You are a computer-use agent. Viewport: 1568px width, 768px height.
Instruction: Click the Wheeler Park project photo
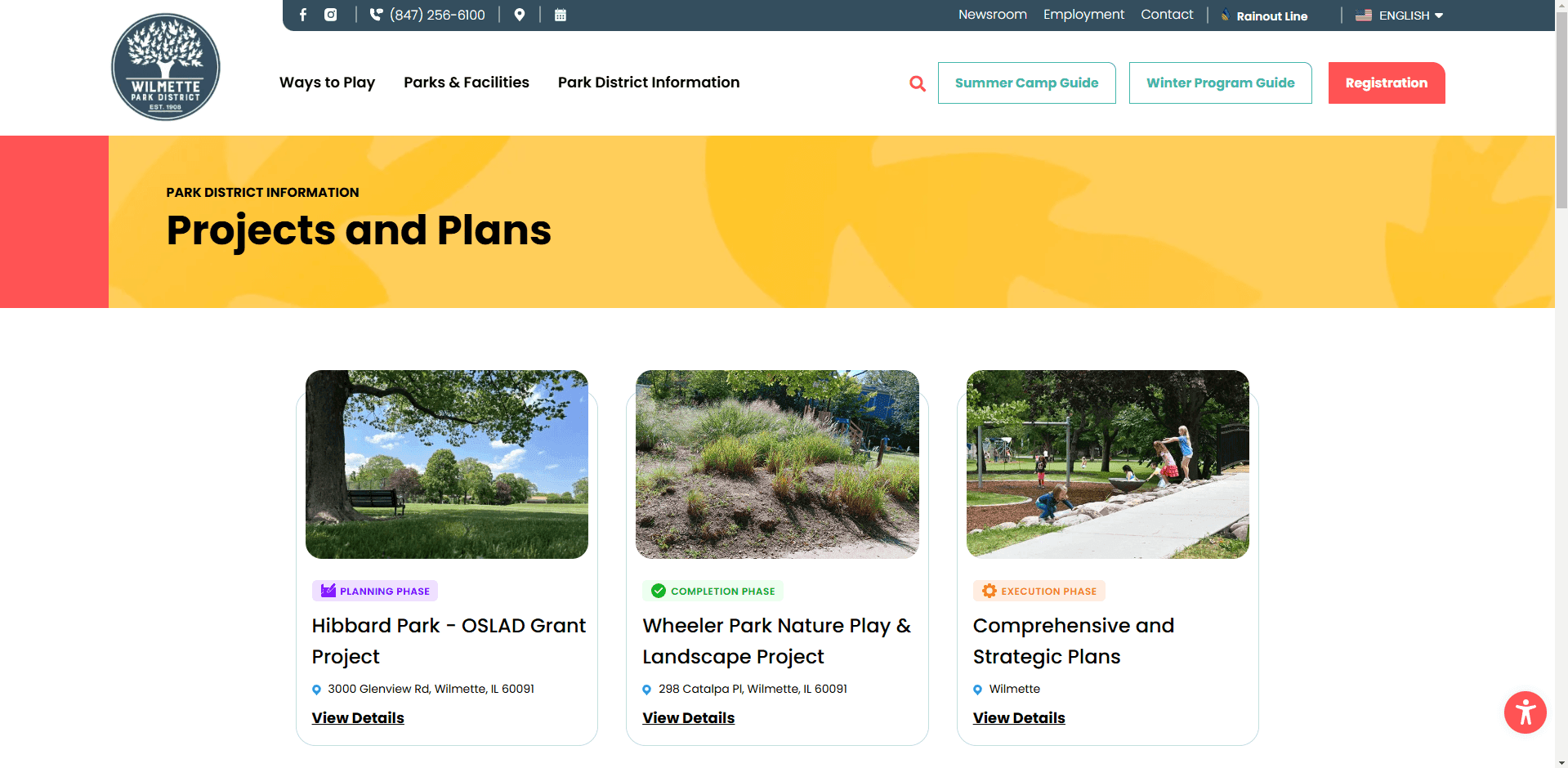click(777, 464)
